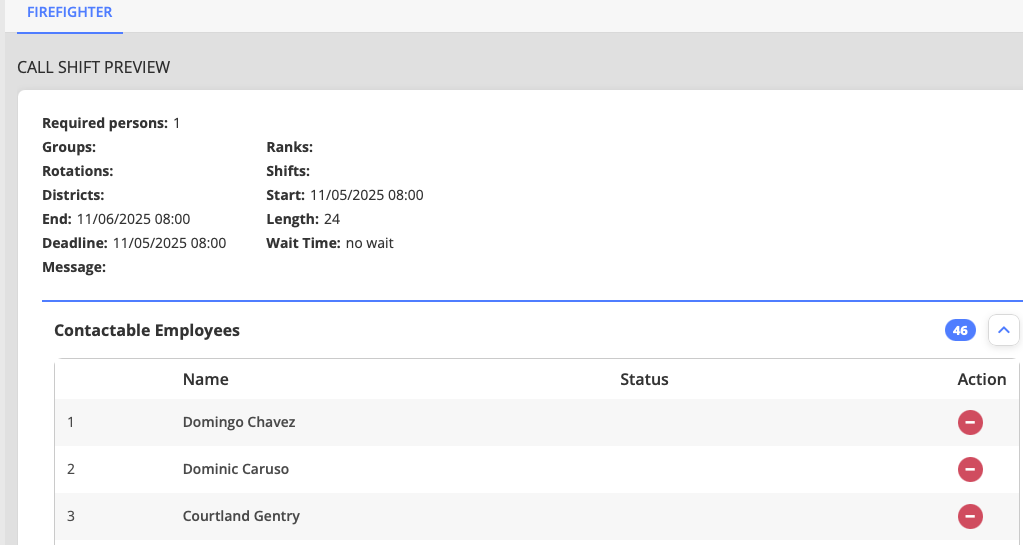Click the CALL SHIFT PREVIEW heading
The width and height of the screenshot is (1023, 545).
click(x=94, y=67)
